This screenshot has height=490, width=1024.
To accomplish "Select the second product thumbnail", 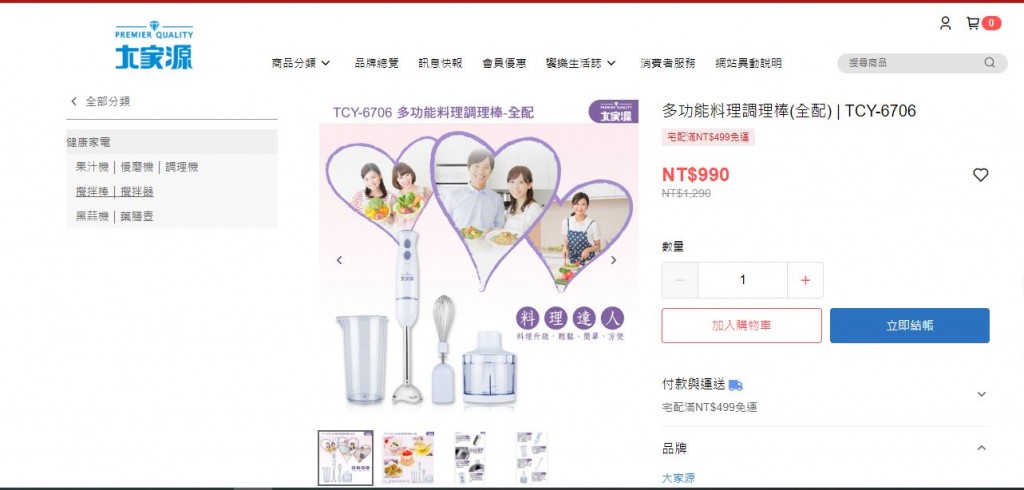I will [408, 457].
